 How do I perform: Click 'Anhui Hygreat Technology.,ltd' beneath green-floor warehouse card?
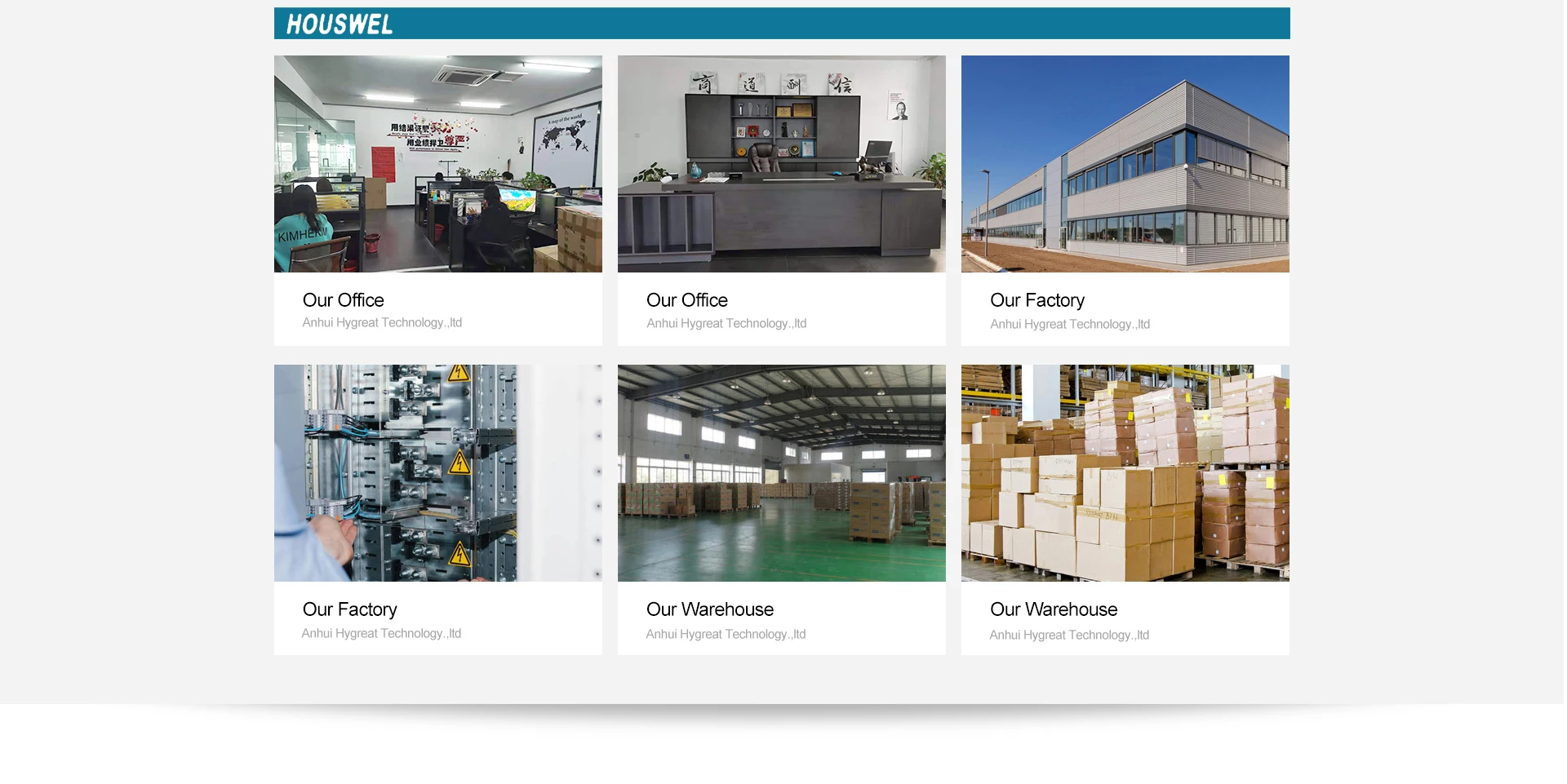(726, 635)
